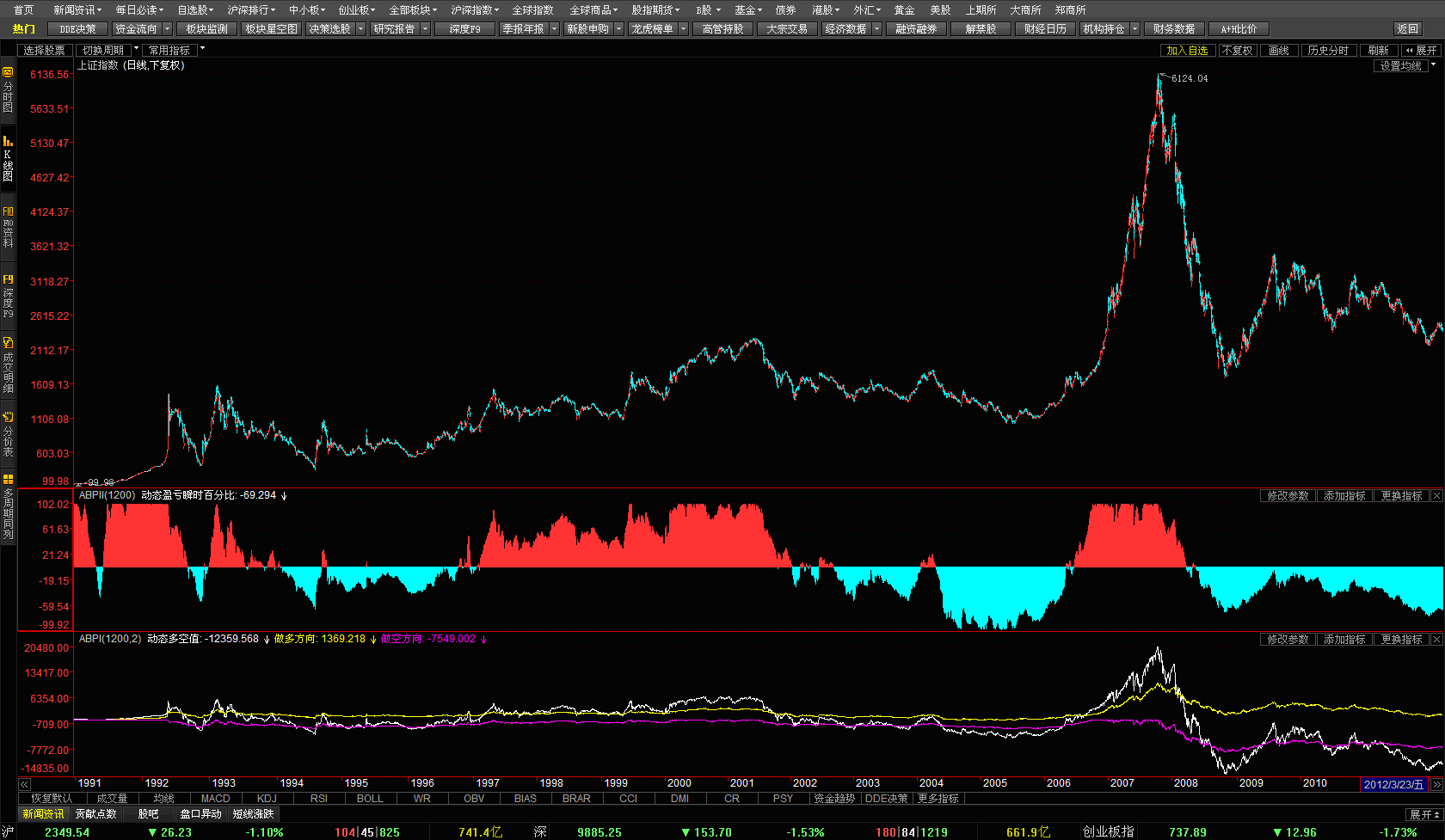
Task: Open the 沪深排行 menu
Action: pos(251,10)
